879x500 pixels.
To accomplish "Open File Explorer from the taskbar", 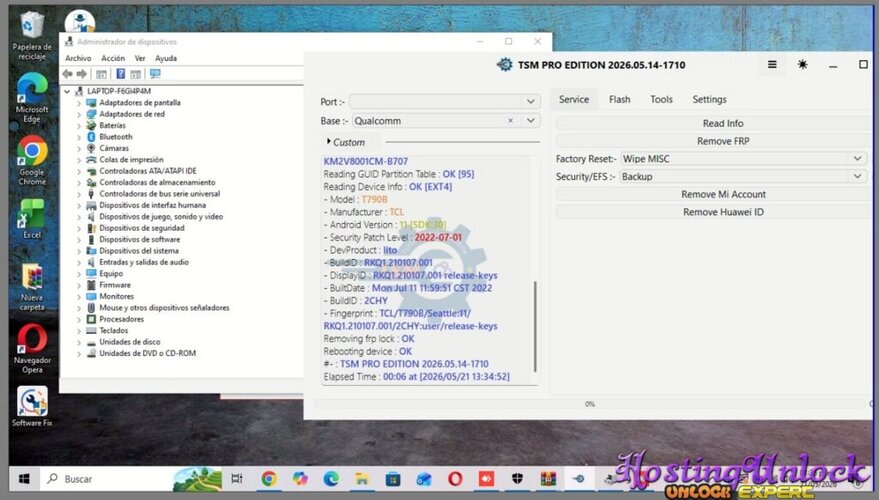I will tap(362, 479).
